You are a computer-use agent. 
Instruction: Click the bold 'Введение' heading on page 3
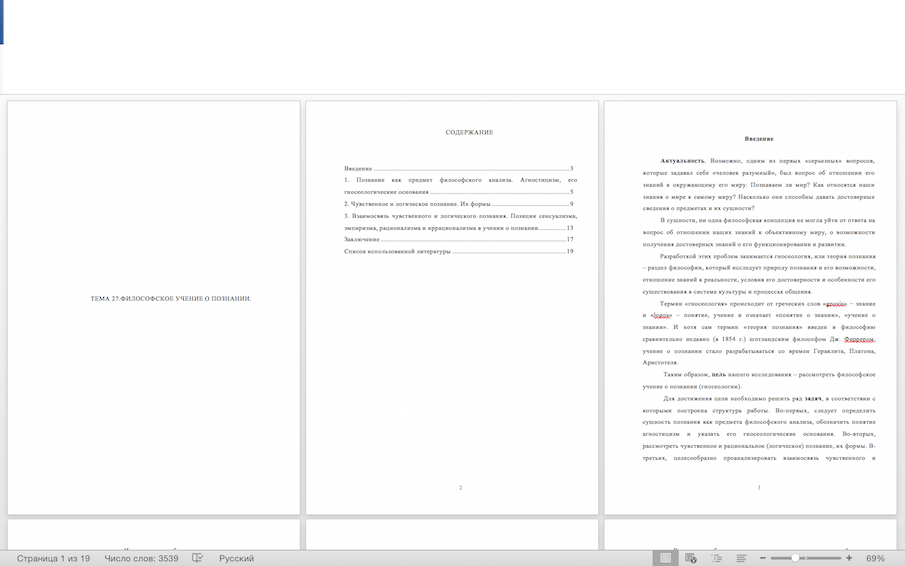tap(758, 138)
